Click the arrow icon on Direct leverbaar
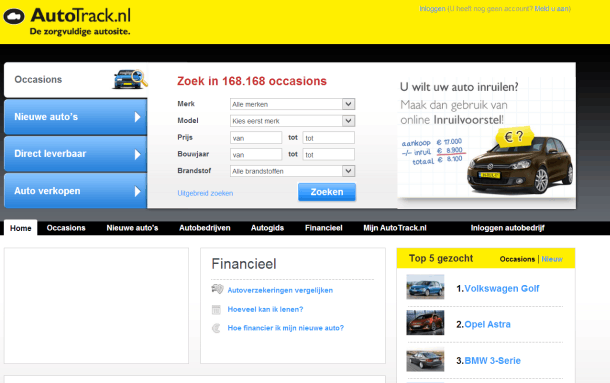The height and width of the screenshot is (383, 610). coord(137,155)
